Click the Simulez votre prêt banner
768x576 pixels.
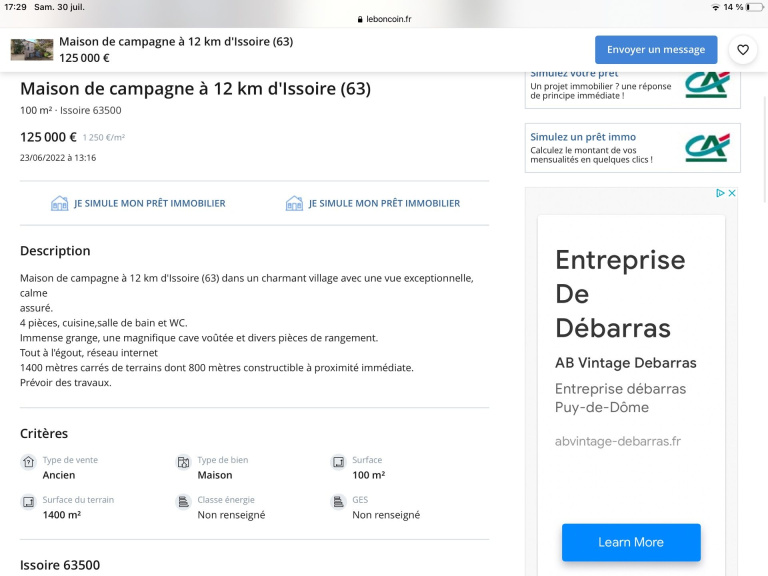[632, 88]
